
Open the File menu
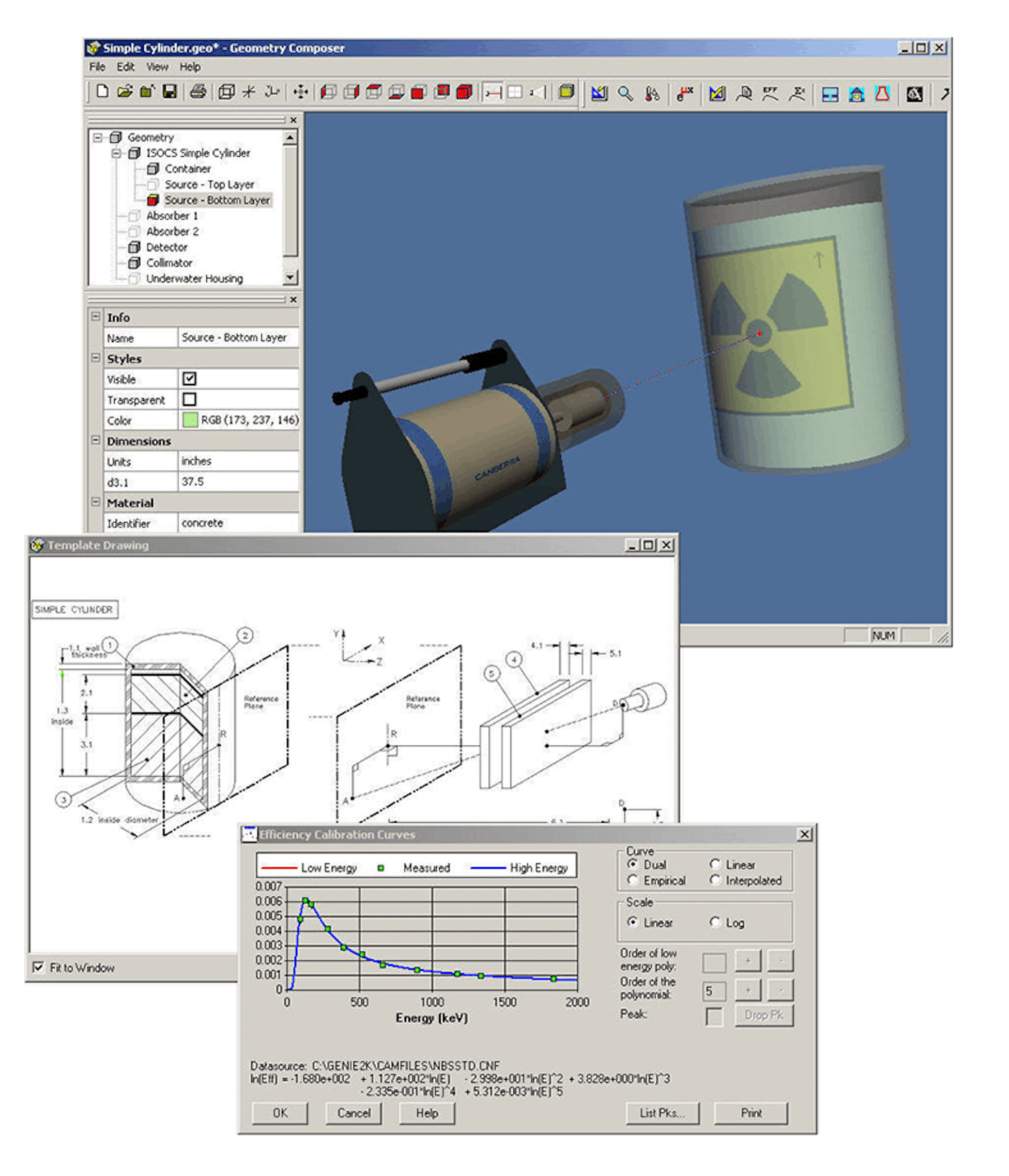(97, 67)
